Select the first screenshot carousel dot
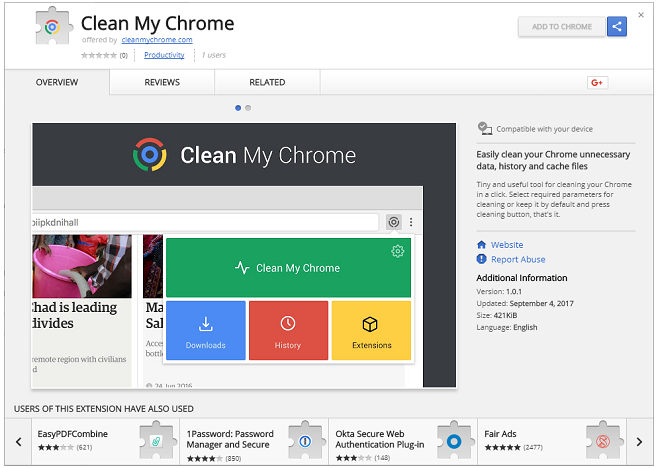Image resolution: width=656 pixels, height=468 pixels. tap(238, 107)
